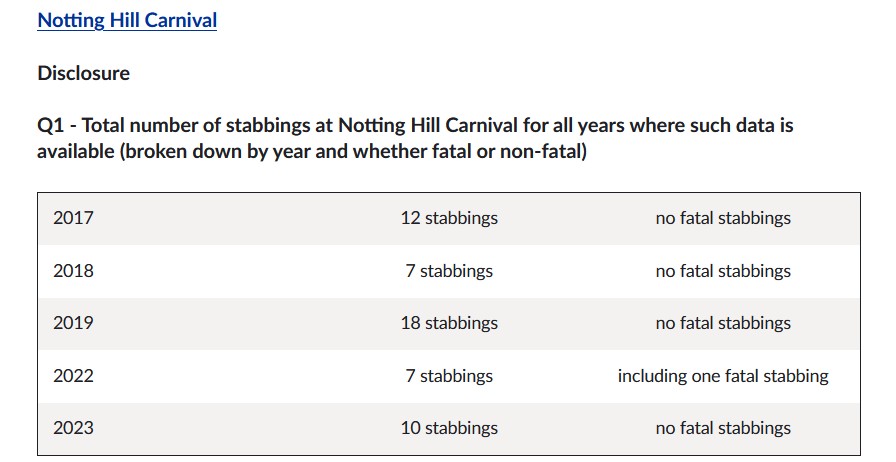This screenshot has height=462, width=896.
Task: Click the 12 stabbings cell
Action: pos(449,218)
